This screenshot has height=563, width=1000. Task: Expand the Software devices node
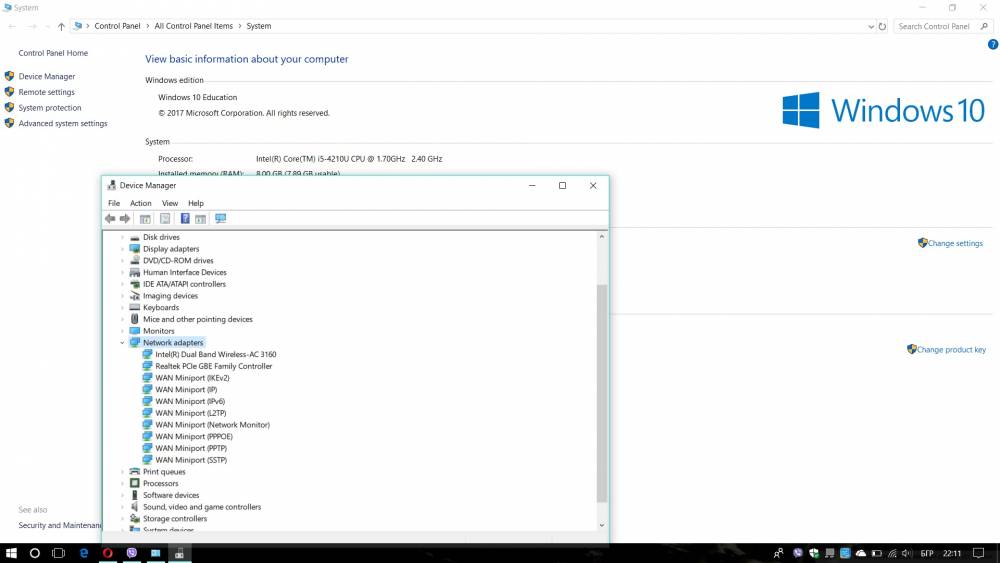click(x=122, y=495)
